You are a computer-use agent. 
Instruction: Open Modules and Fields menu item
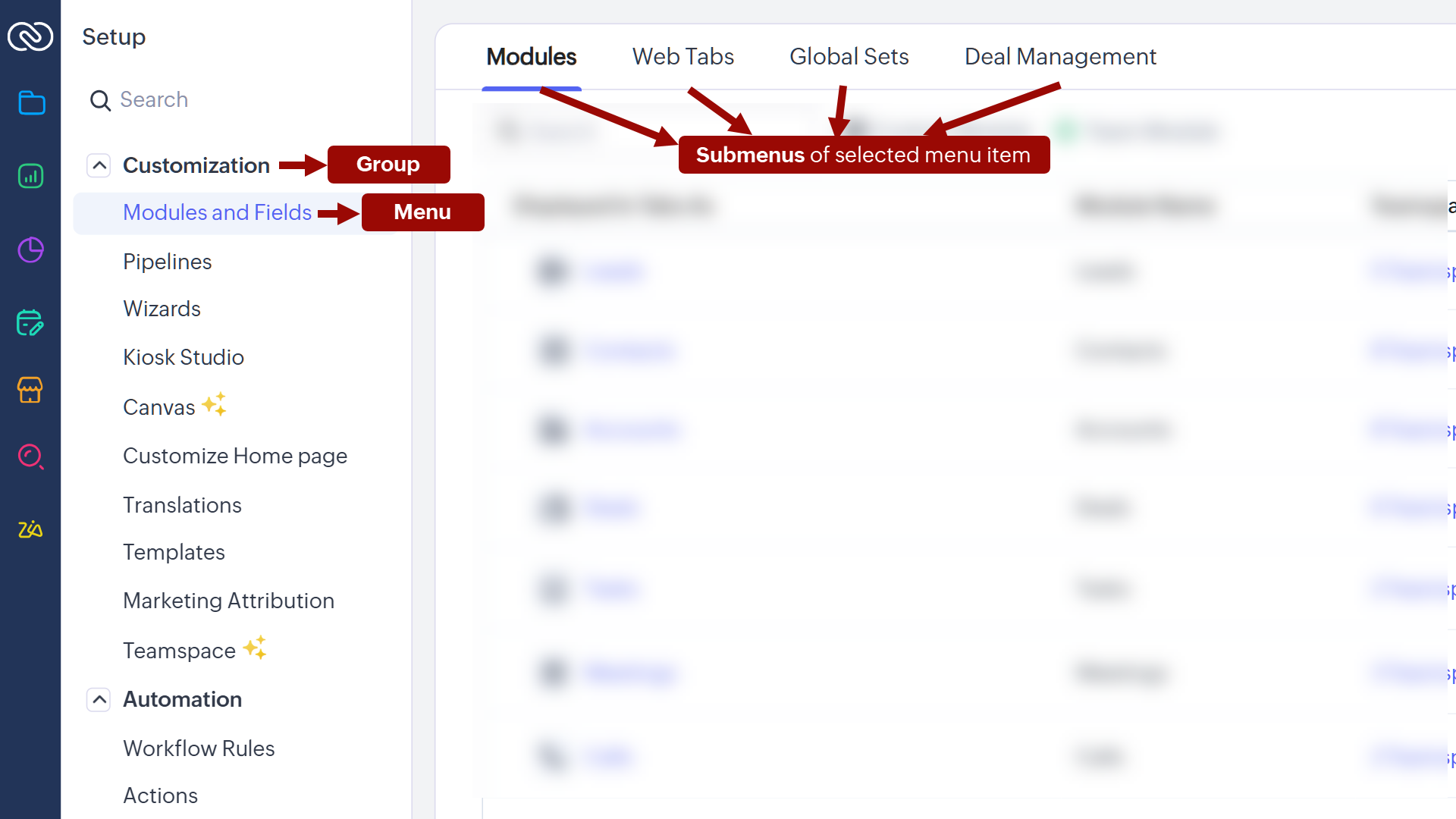(x=217, y=212)
